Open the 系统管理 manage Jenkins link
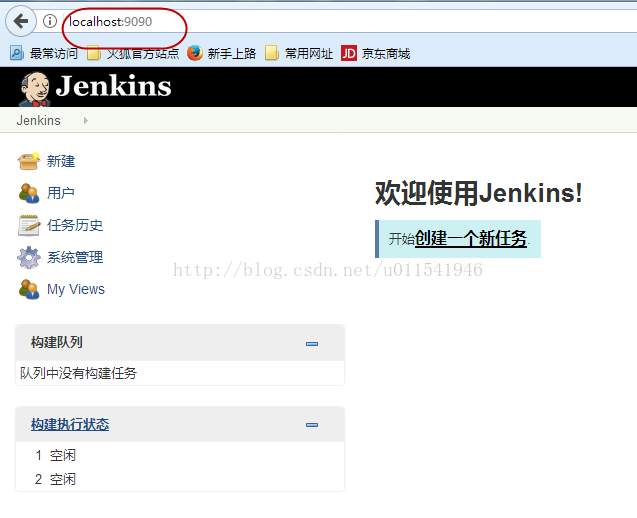This screenshot has height=518, width=637. click(75, 257)
